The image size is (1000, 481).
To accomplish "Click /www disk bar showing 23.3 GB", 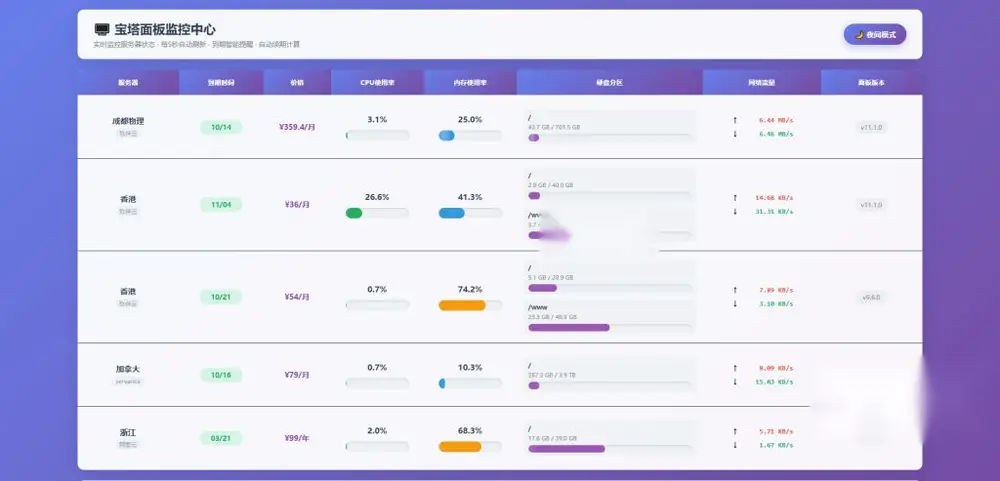I will point(569,327).
